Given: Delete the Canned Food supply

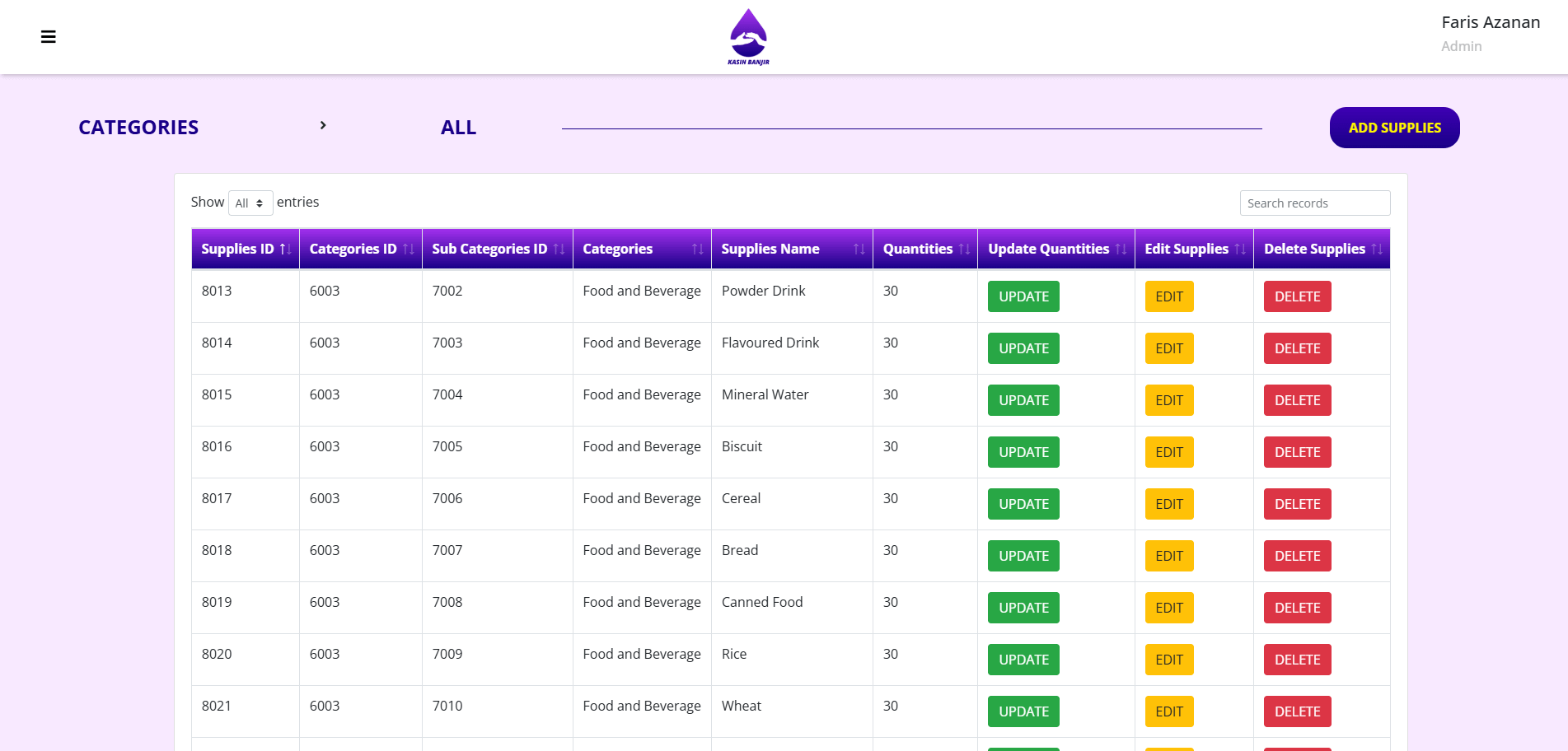Looking at the screenshot, I should tap(1297, 608).
